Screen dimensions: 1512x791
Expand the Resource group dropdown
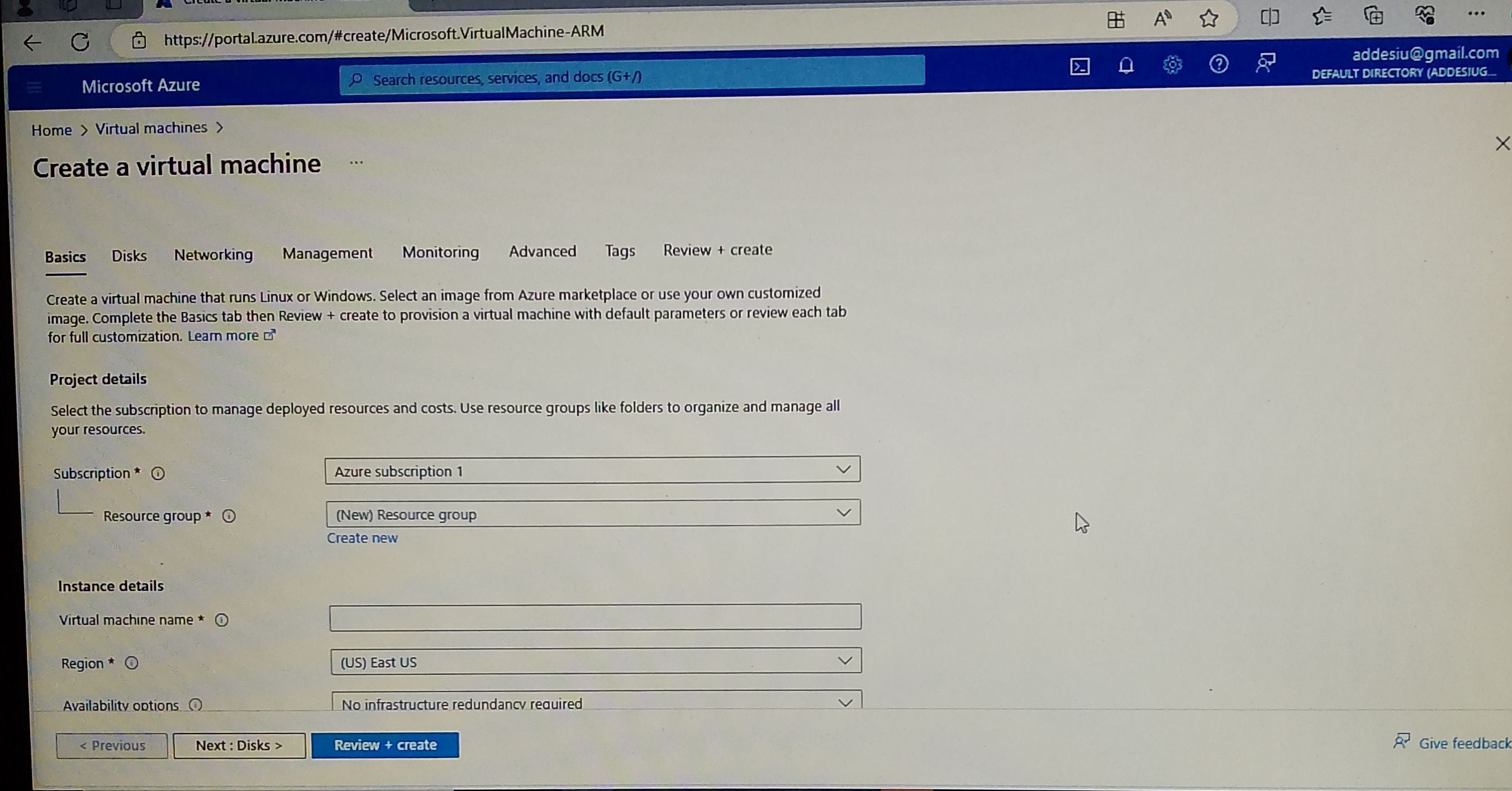[x=593, y=513]
